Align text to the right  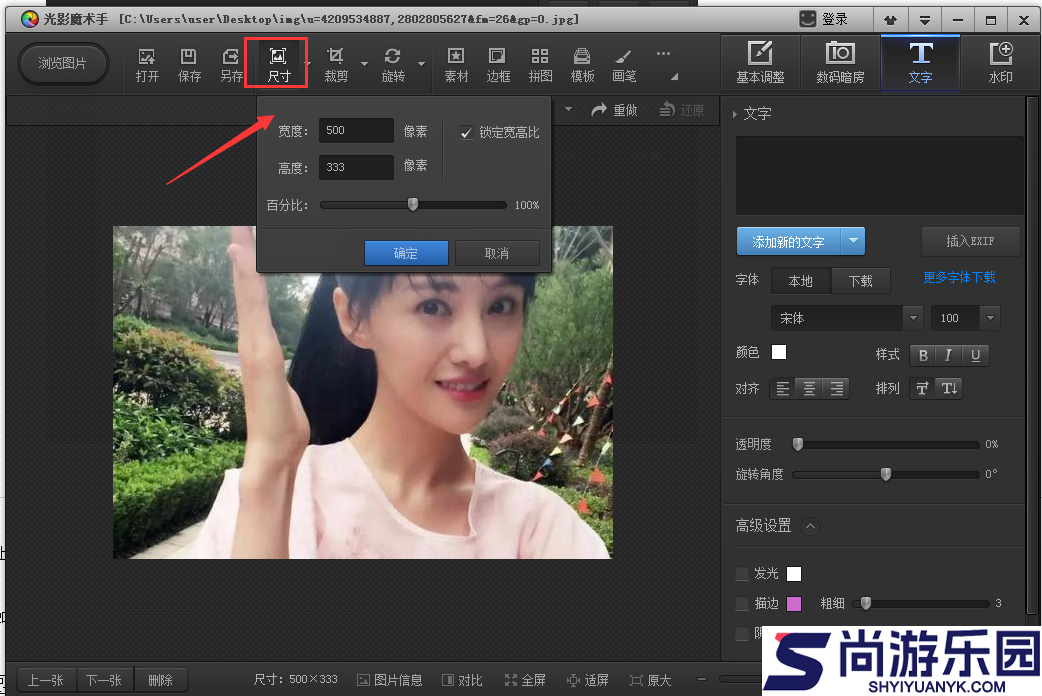point(836,388)
